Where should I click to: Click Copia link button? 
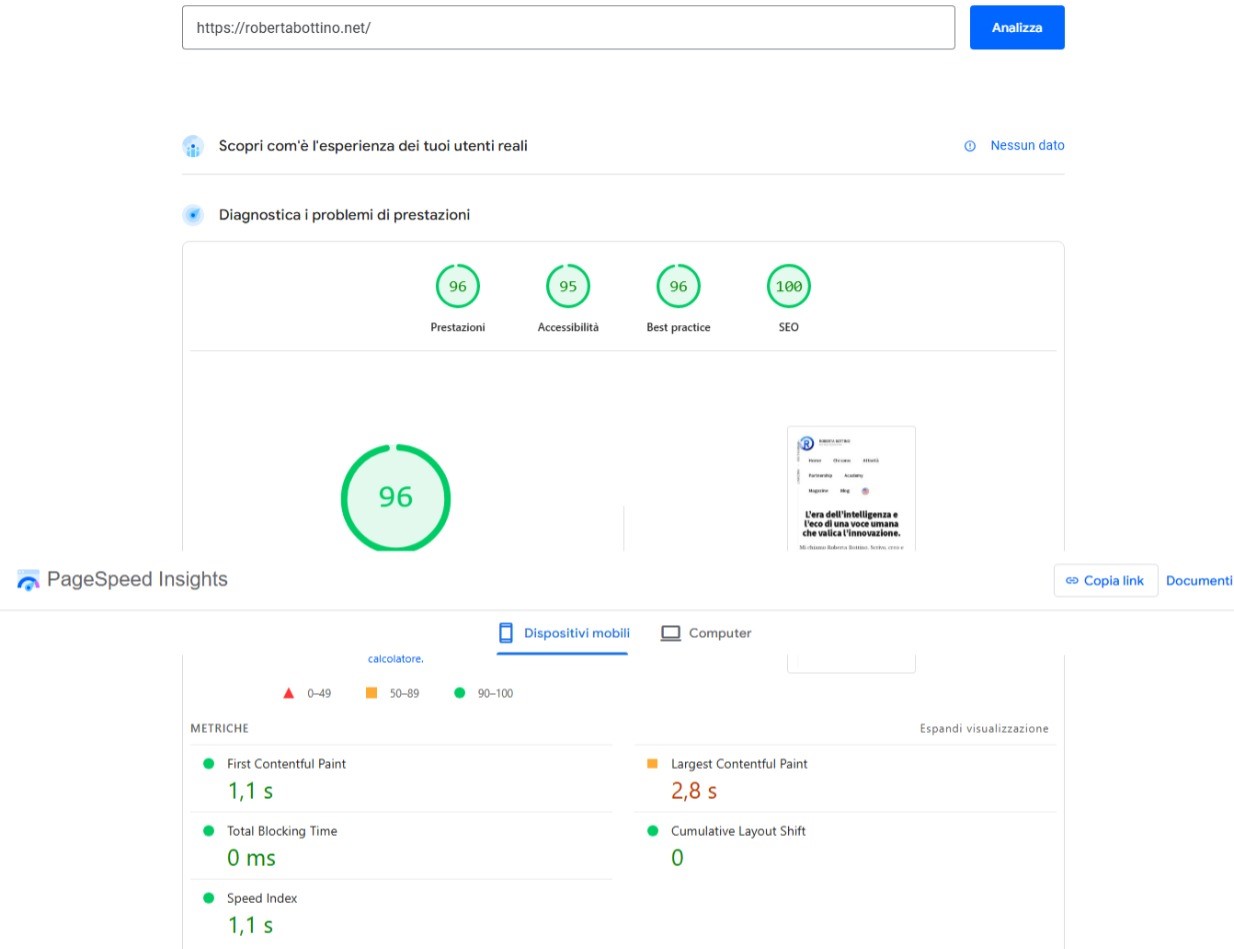coord(1105,580)
